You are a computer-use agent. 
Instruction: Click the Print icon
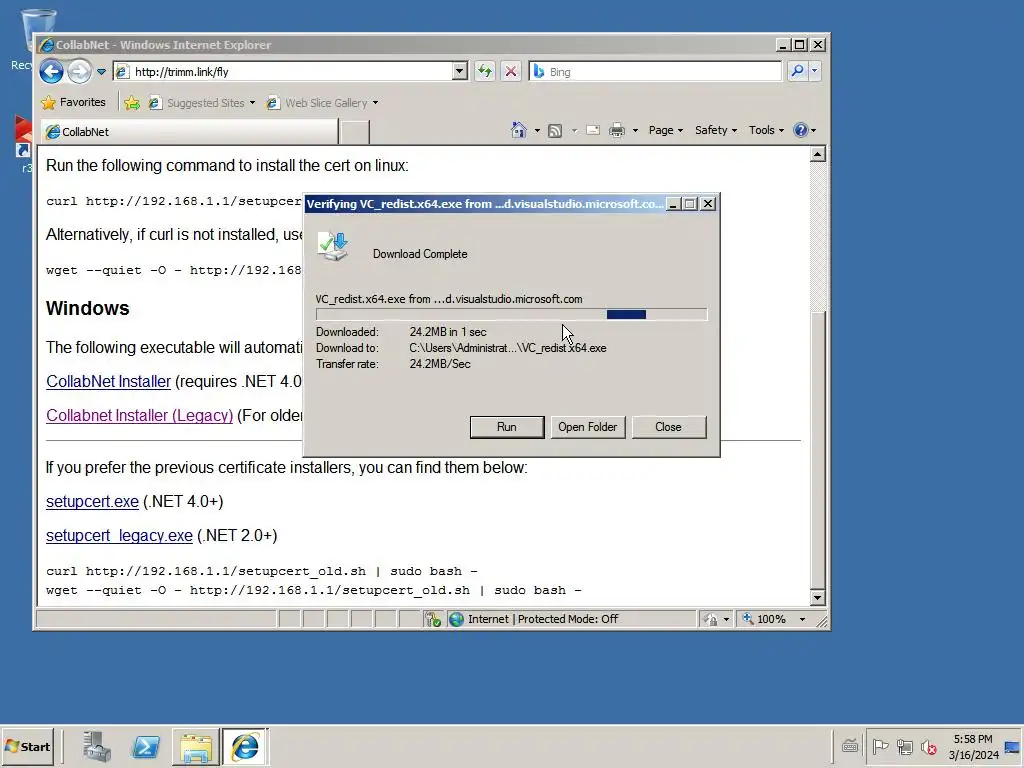click(x=616, y=130)
